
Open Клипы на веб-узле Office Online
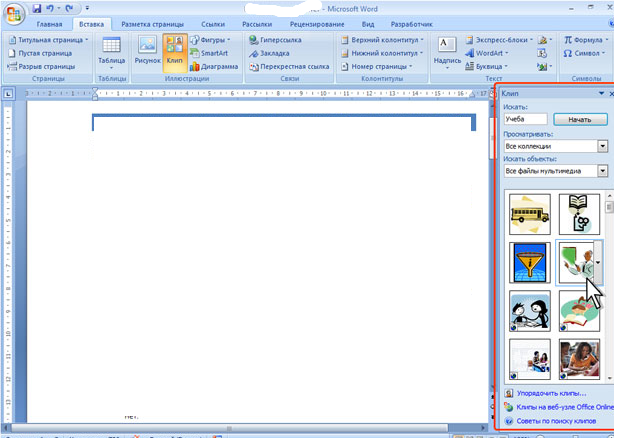click(565, 407)
